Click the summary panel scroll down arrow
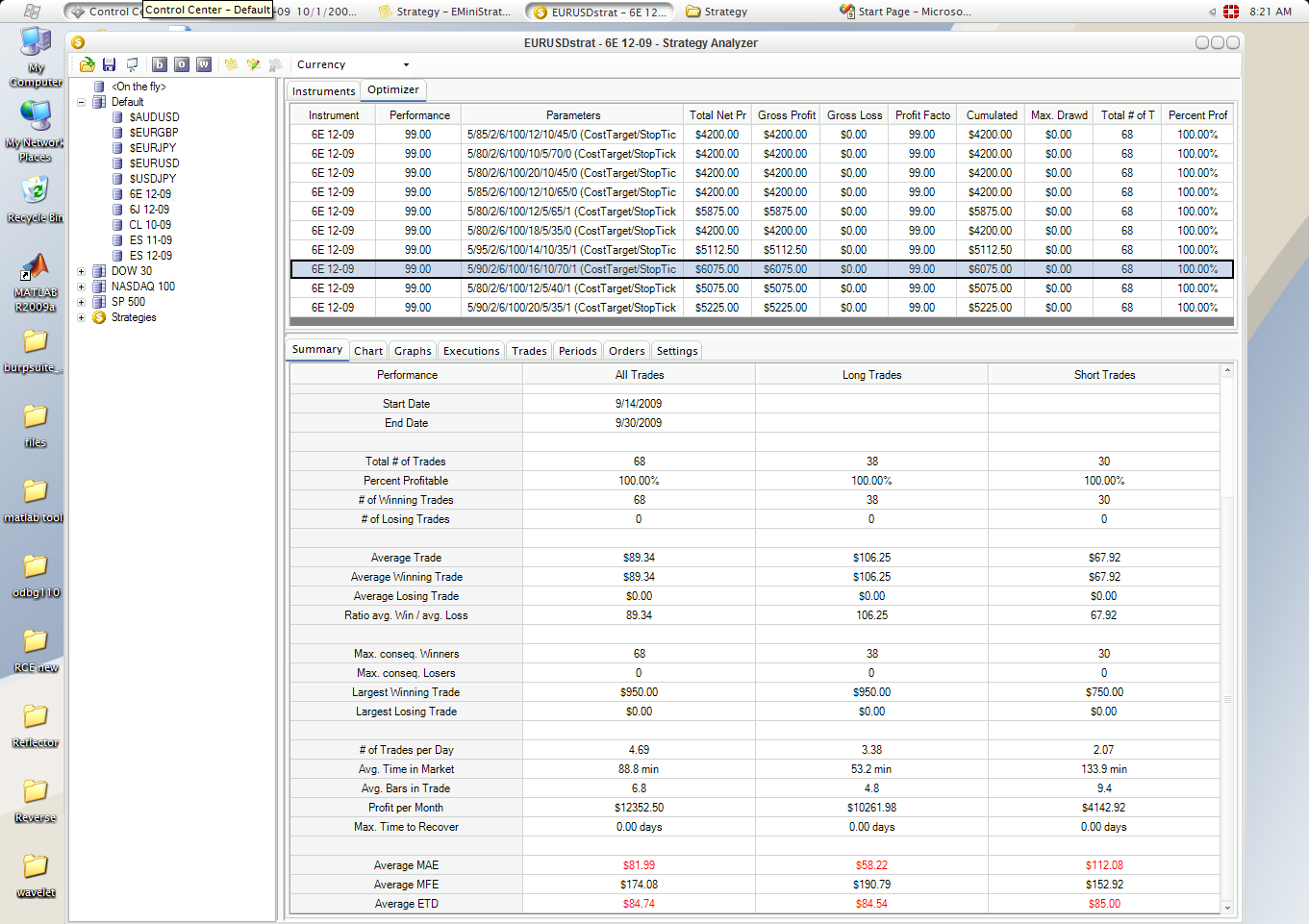 pyautogui.click(x=1227, y=907)
